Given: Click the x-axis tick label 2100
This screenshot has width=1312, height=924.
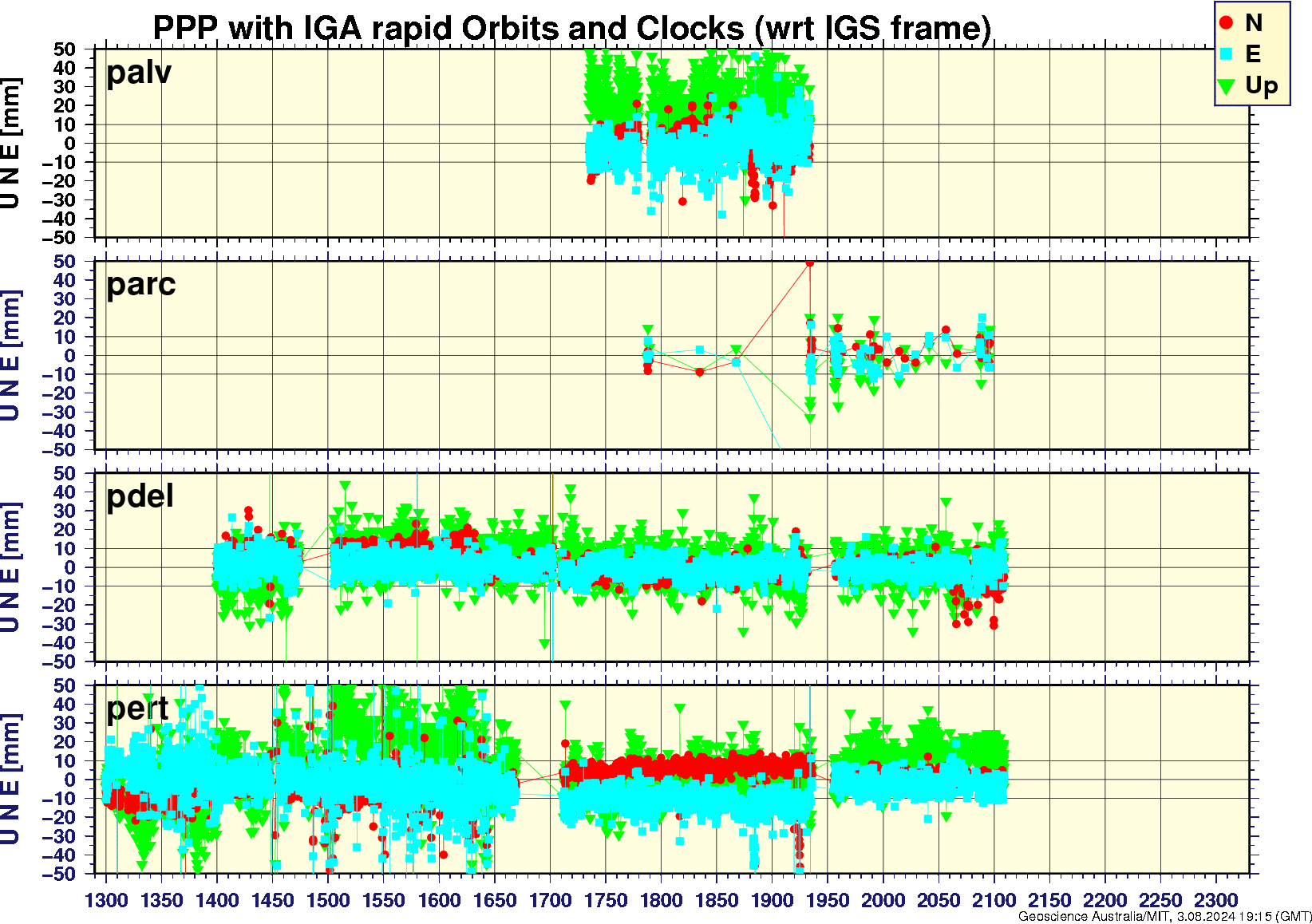Looking at the screenshot, I should click(x=994, y=901).
